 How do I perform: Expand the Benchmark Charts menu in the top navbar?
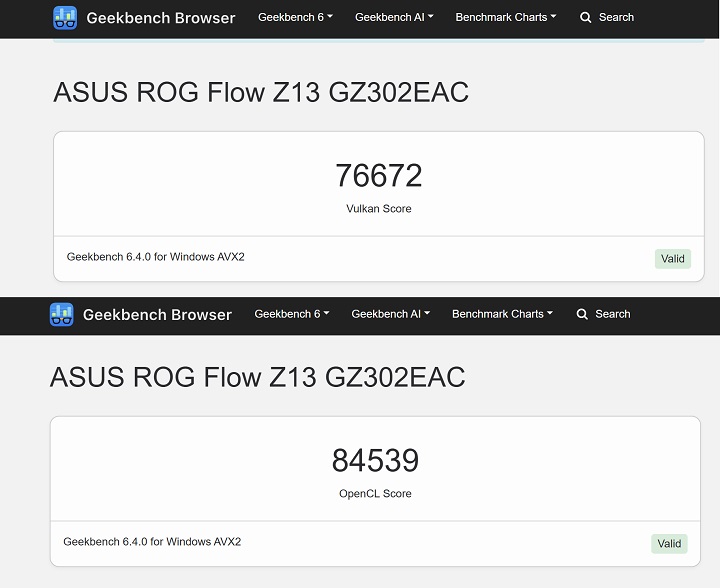point(506,17)
